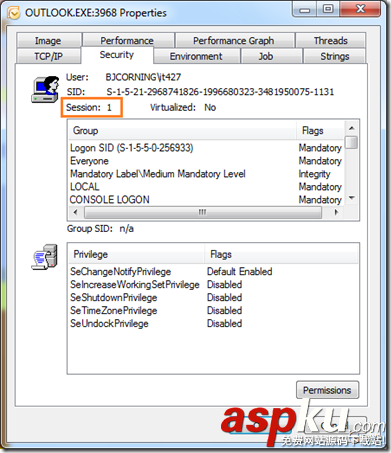Close the OUTLOOK.EXE Properties window
This screenshot has width=391, height=453.
[x=360, y=9]
